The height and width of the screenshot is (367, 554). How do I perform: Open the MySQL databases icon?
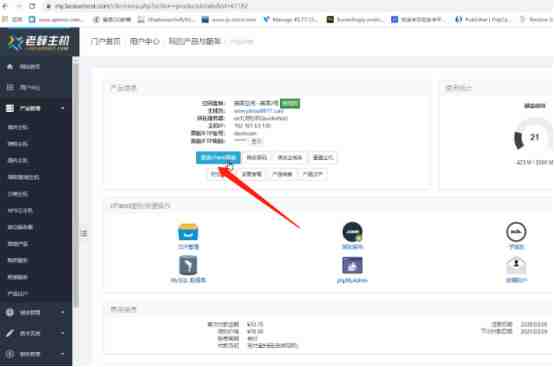188,266
